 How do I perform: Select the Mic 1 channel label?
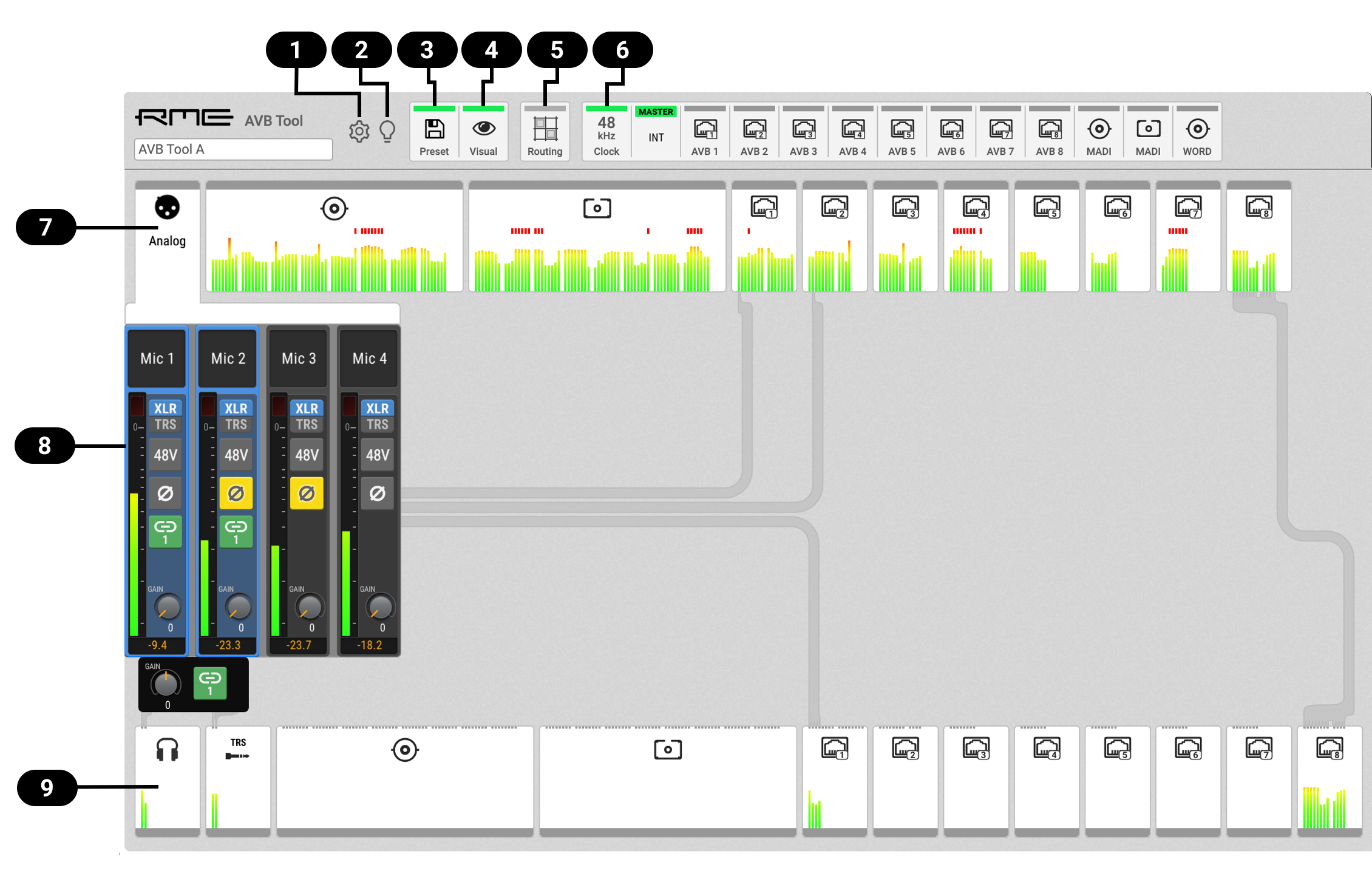[x=157, y=359]
